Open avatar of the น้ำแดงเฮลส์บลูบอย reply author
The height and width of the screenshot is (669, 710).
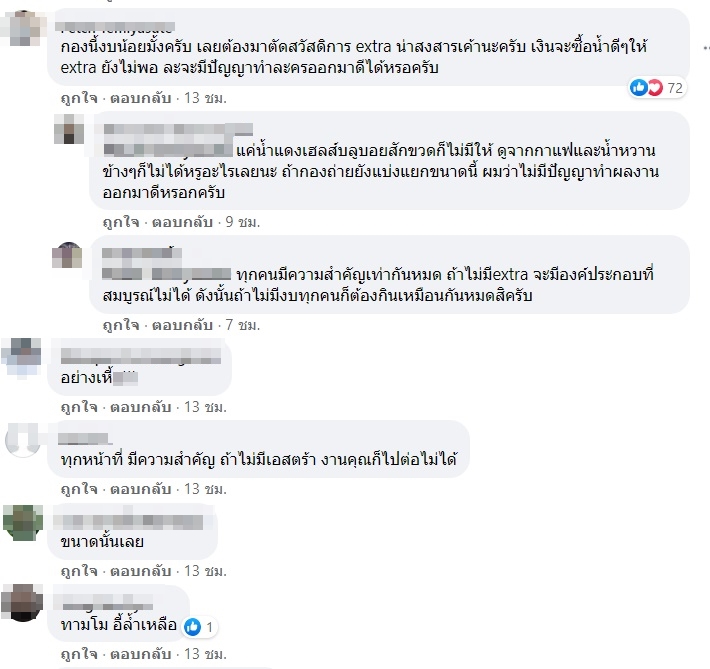point(69,129)
